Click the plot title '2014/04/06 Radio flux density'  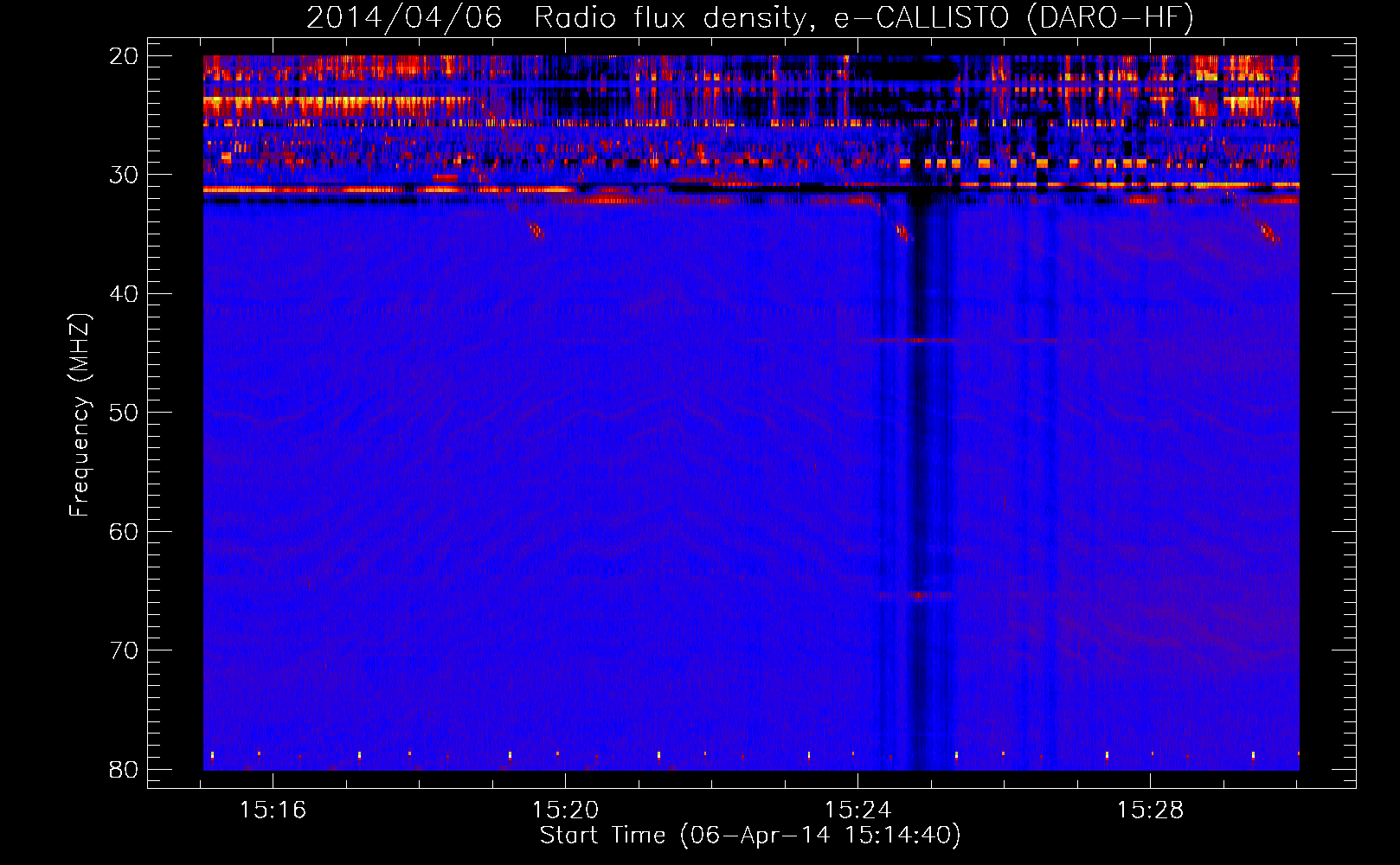click(749, 17)
